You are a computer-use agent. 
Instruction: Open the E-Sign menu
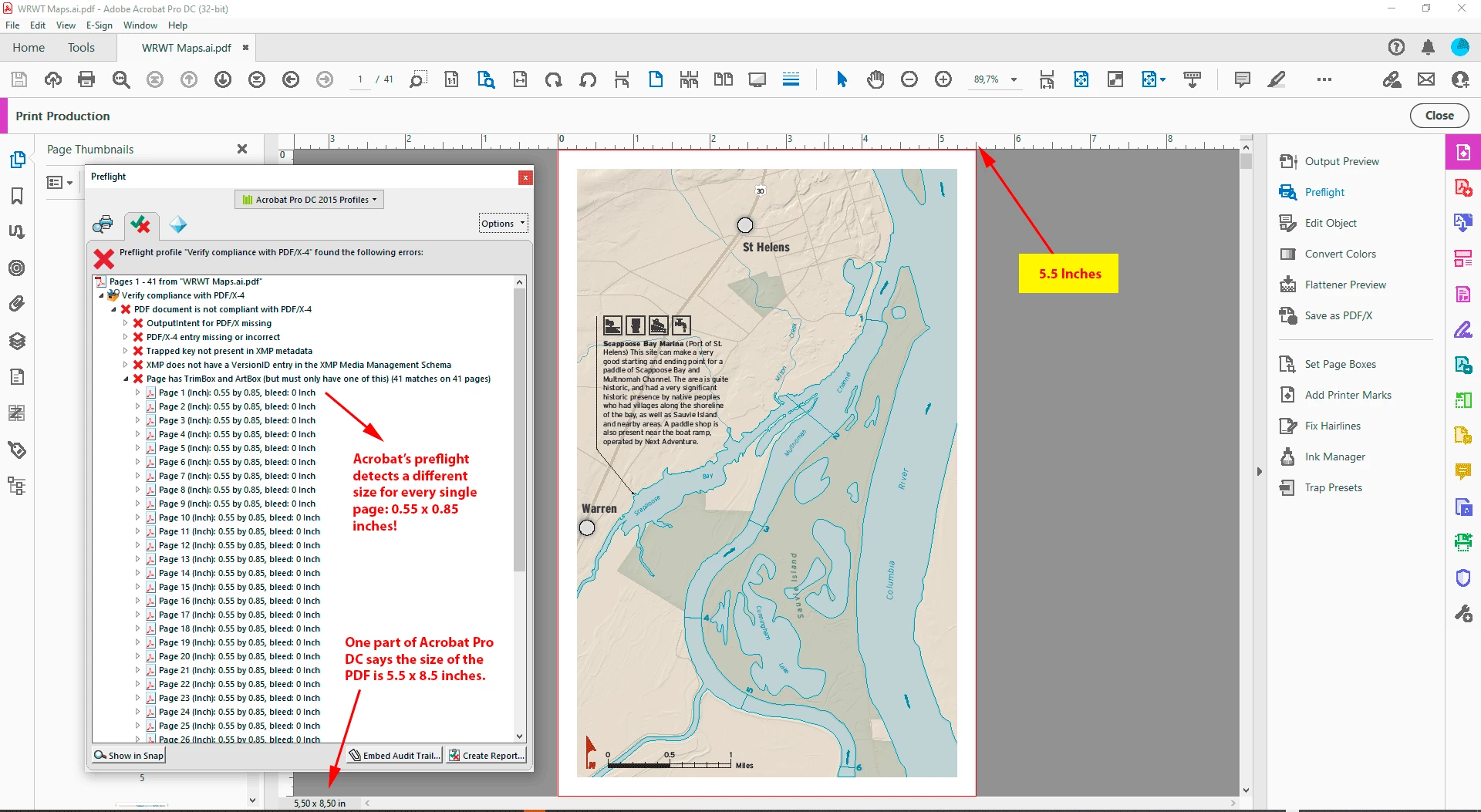[x=100, y=25]
